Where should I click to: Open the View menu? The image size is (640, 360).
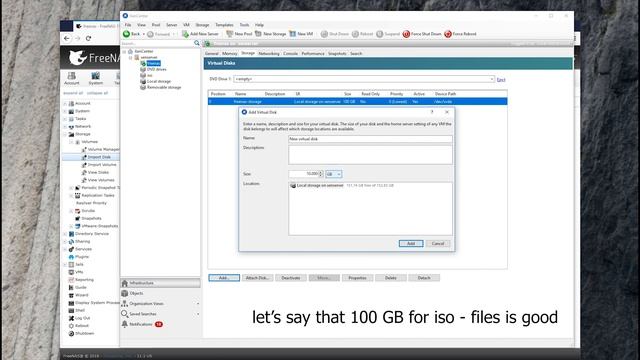coord(141,25)
